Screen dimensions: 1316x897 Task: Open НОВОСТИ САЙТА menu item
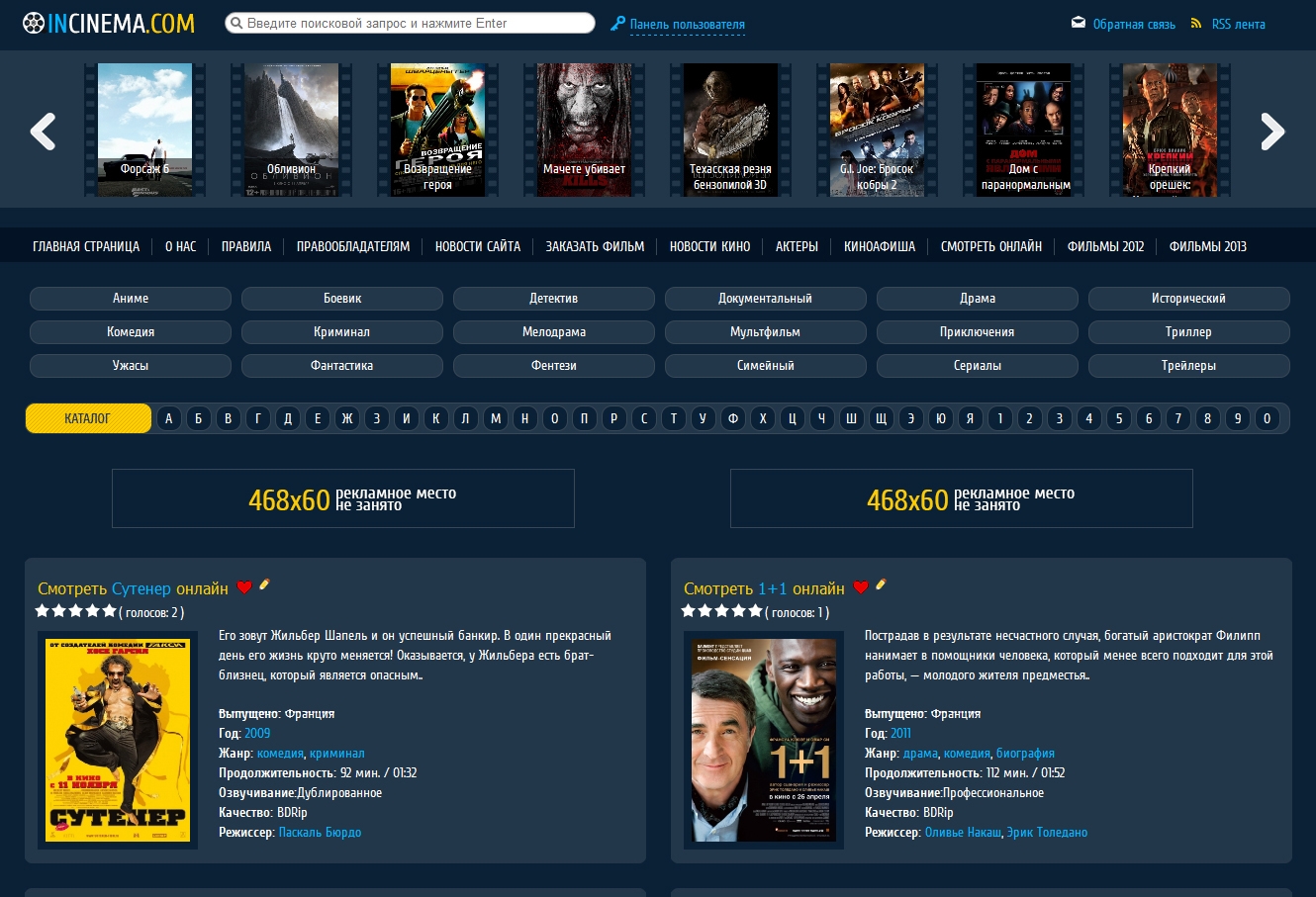(478, 247)
